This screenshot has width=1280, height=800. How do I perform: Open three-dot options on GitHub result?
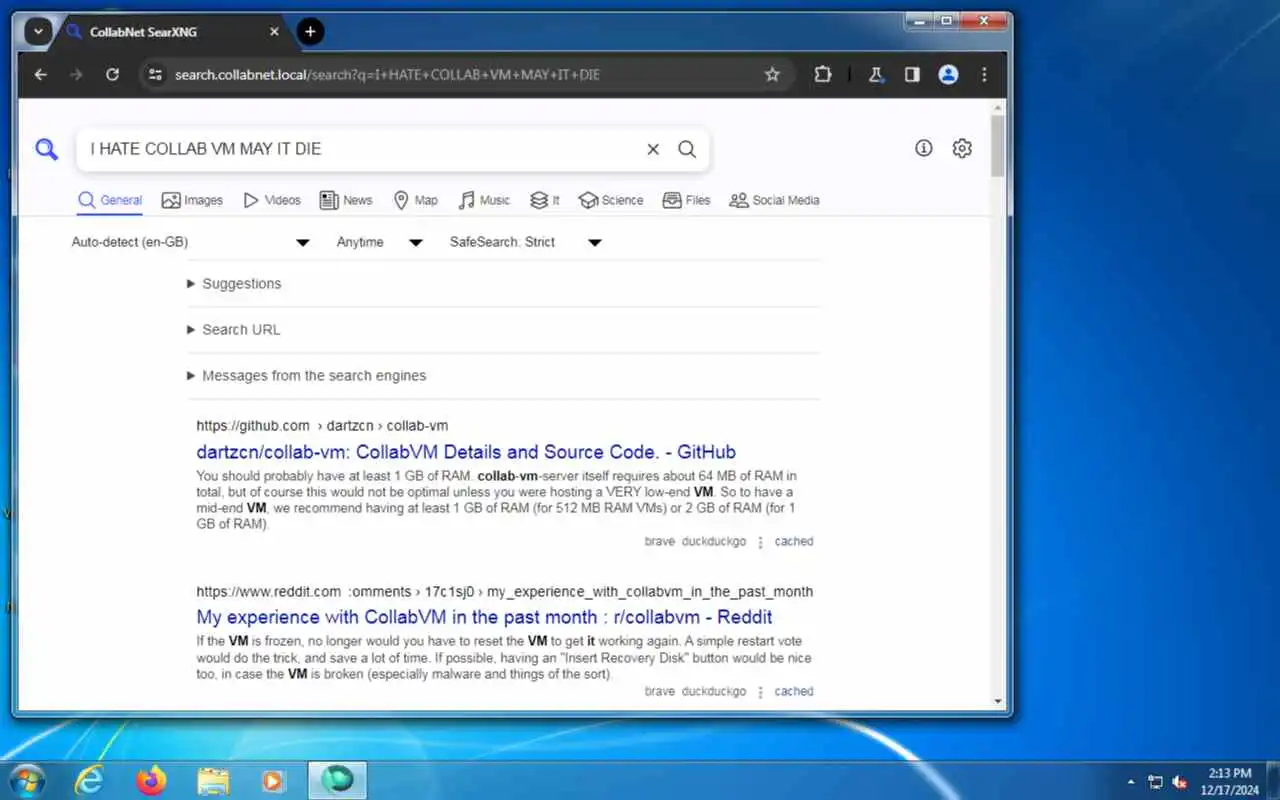click(760, 542)
